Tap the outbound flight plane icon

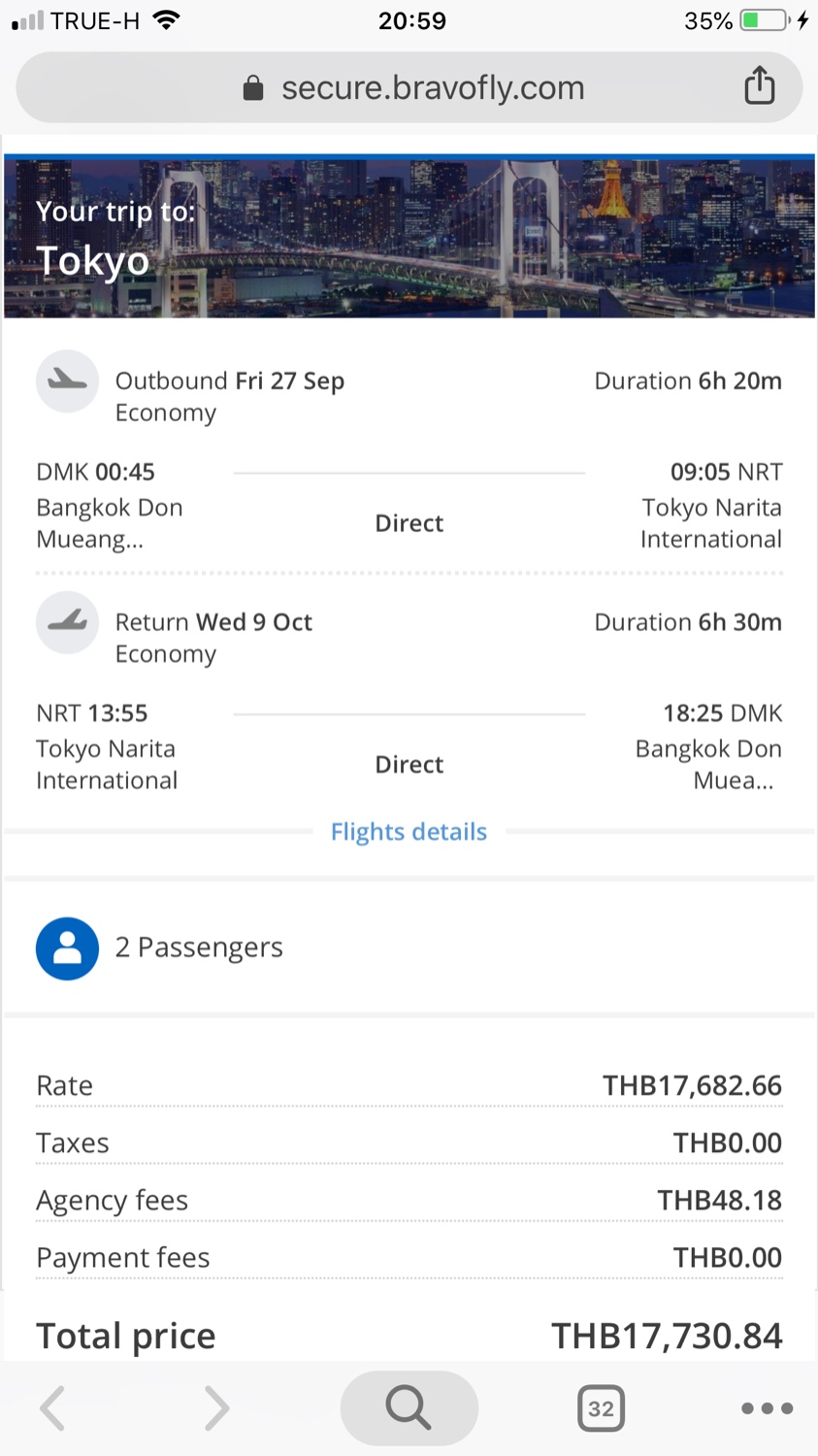tap(67, 381)
